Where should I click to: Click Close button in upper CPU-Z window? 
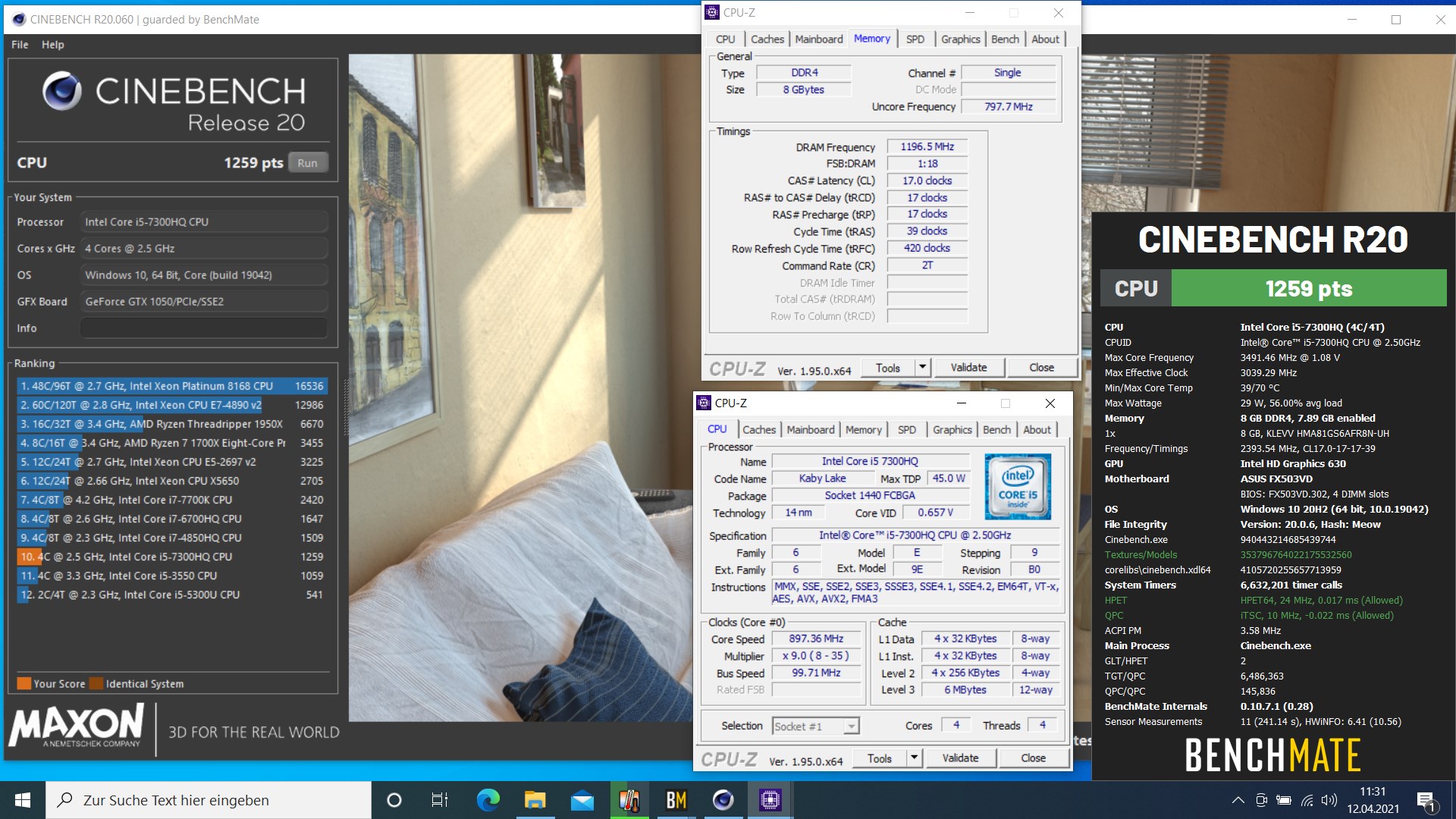(1041, 368)
